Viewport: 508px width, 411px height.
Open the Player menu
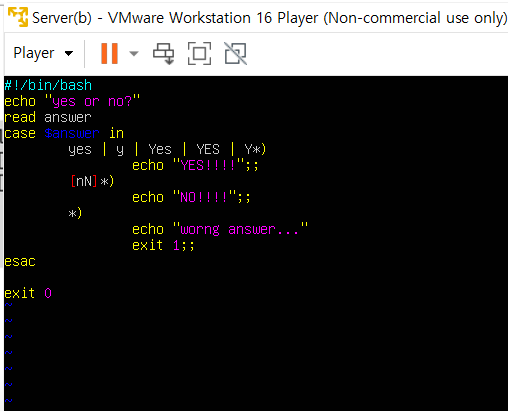(43, 53)
